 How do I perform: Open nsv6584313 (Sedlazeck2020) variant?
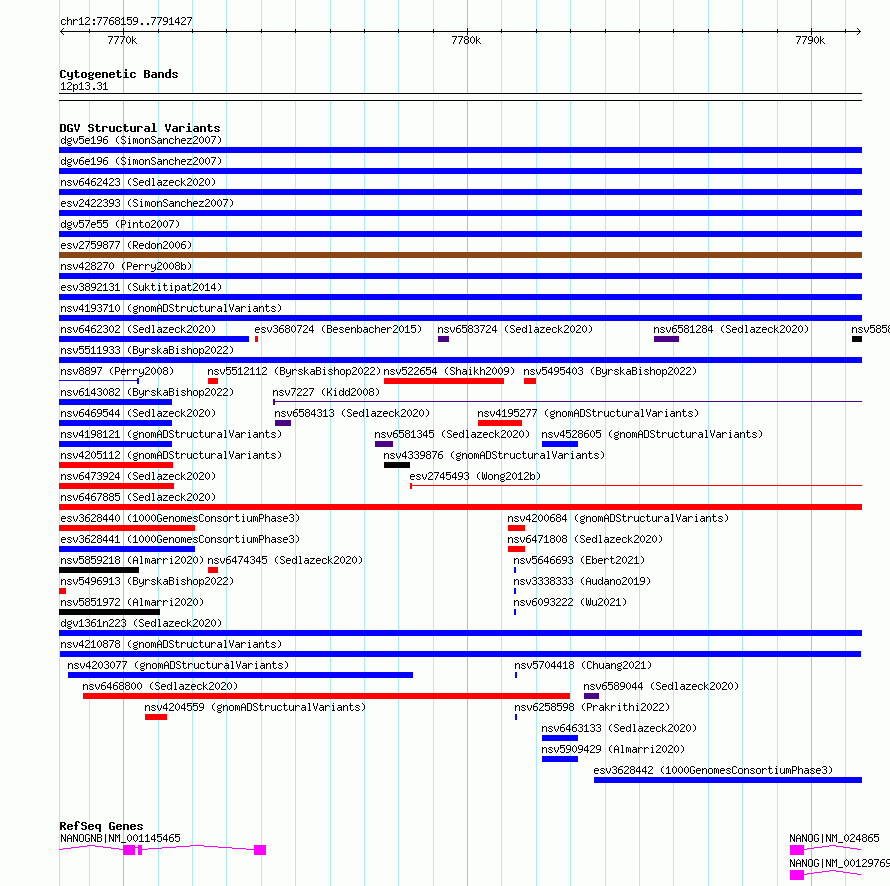(x=352, y=413)
